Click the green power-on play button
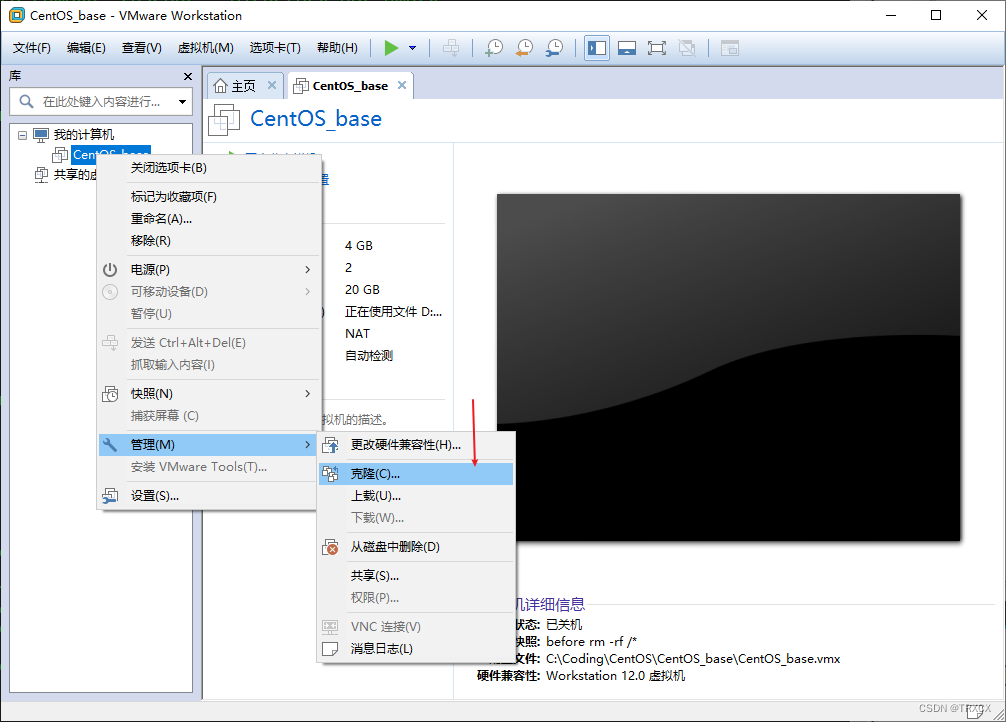 (x=391, y=47)
